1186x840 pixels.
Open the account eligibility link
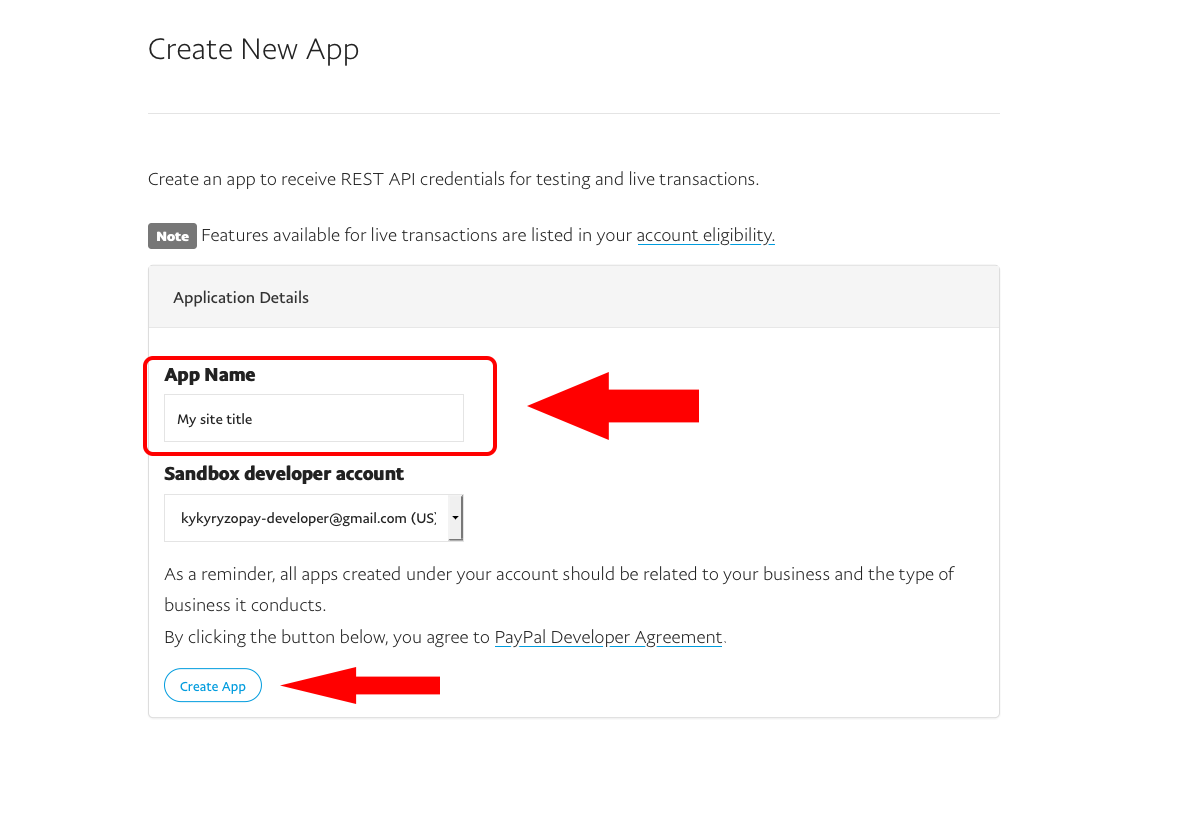coord(705,235)
